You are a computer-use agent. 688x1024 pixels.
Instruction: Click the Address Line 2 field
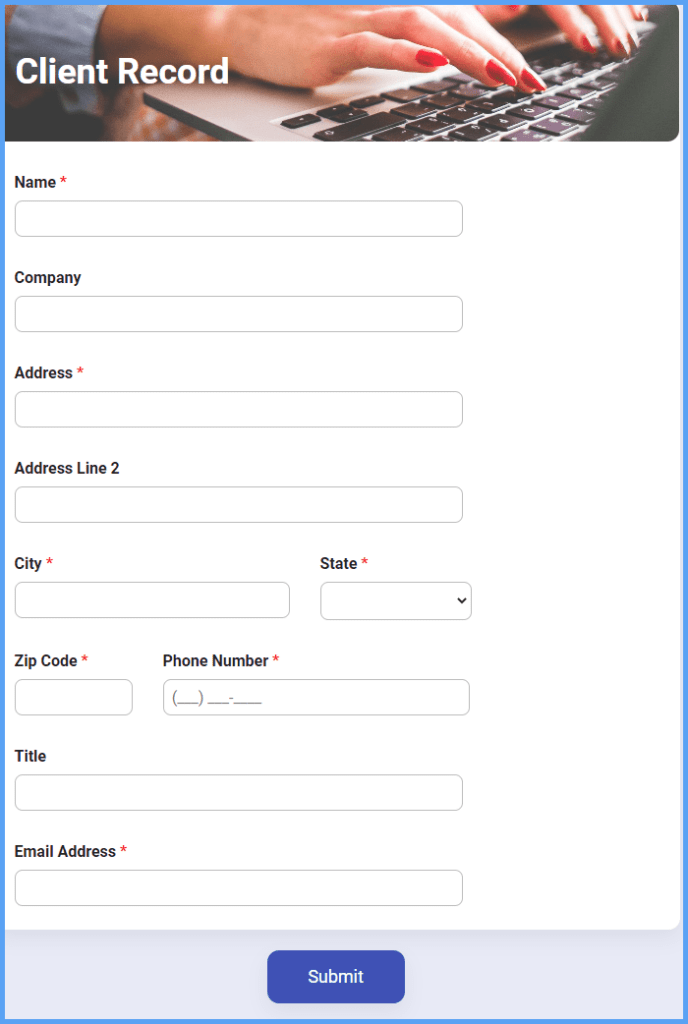point(238,504)
